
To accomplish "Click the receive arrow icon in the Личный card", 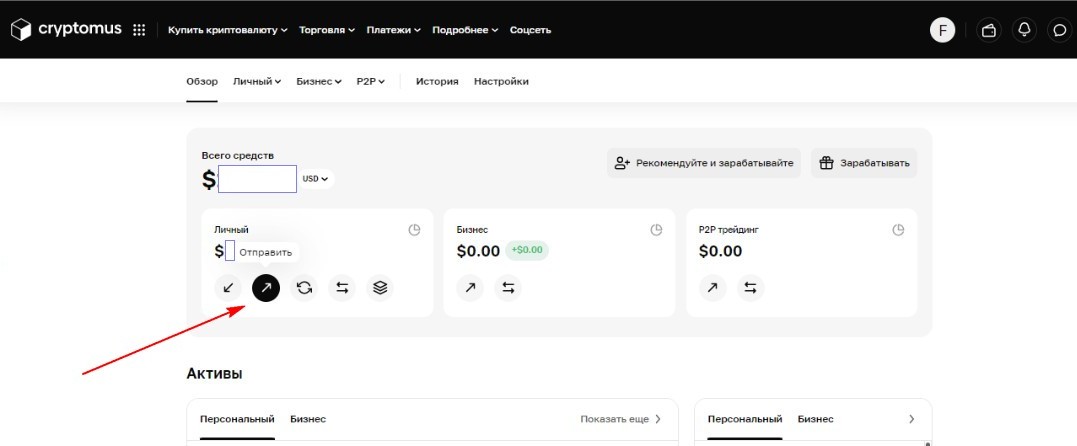I will (x=228, y=288).
